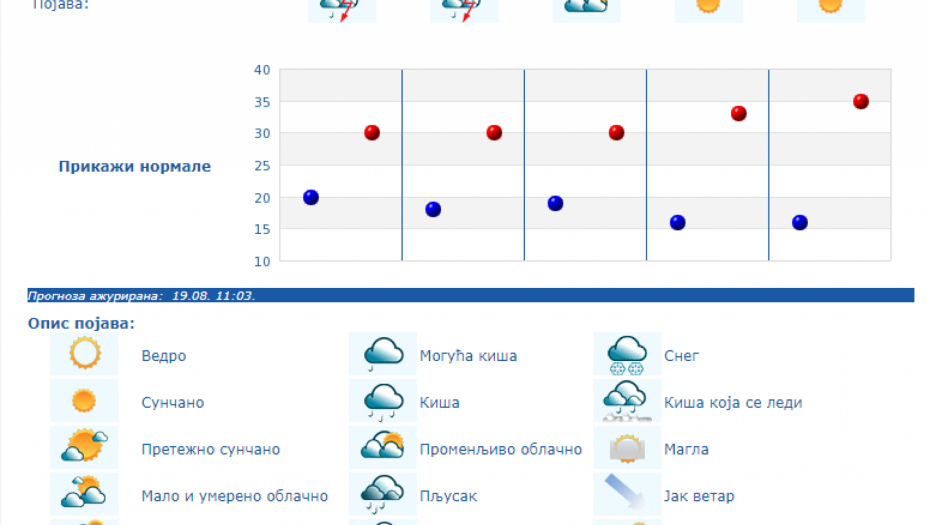Viewport: 930px width, 525px height.
Task: Click the Киша која се леди icon
Action: click(x=627, y=401)
